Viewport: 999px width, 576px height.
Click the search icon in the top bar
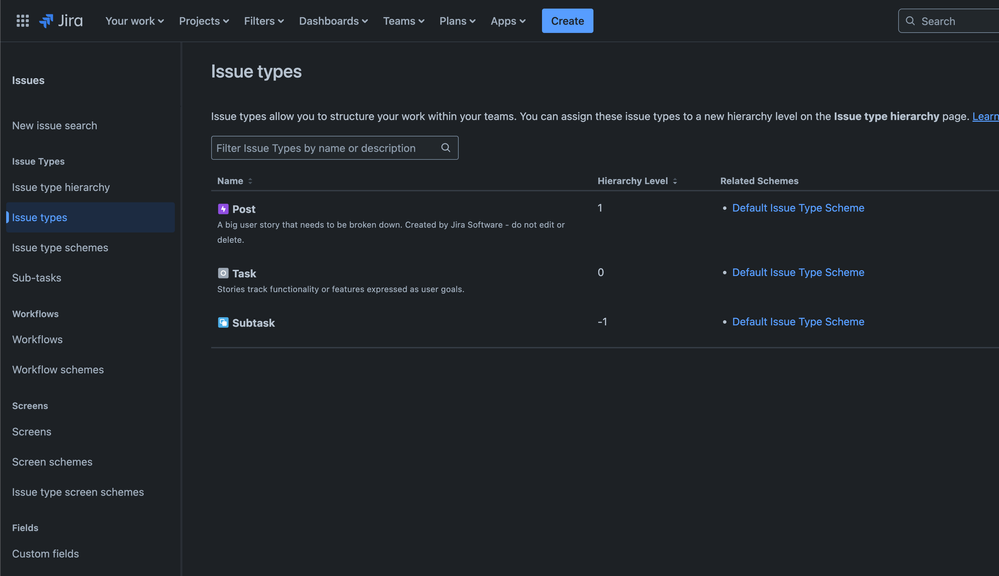point(909,20)
